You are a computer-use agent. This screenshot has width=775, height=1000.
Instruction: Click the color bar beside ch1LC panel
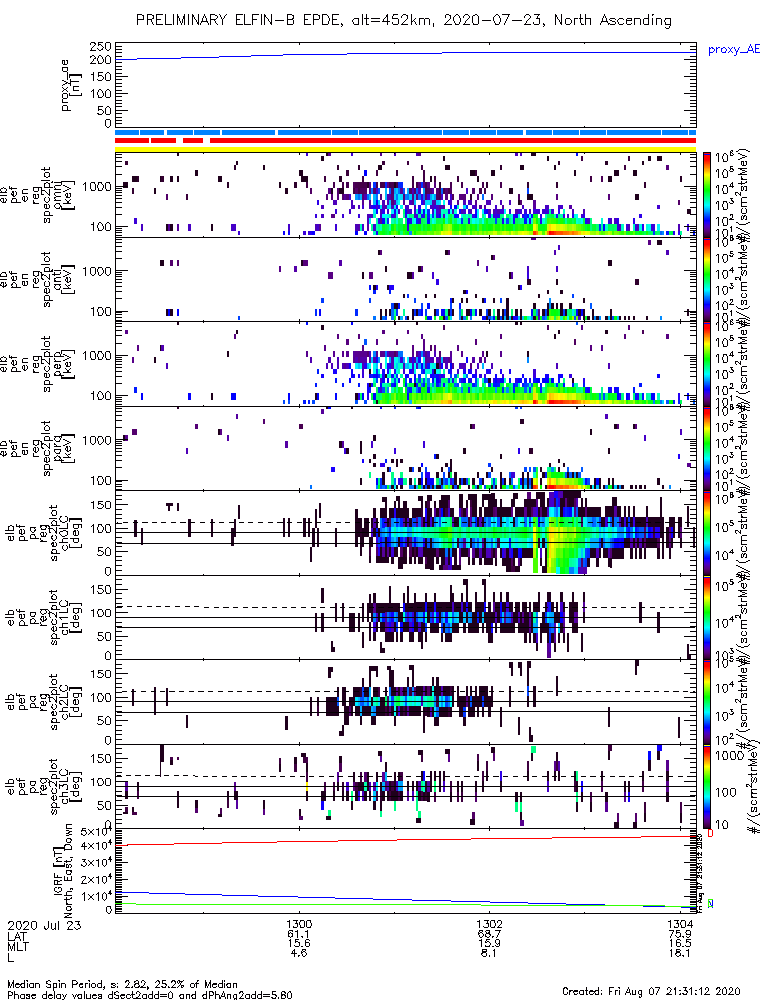coord(707,617)
